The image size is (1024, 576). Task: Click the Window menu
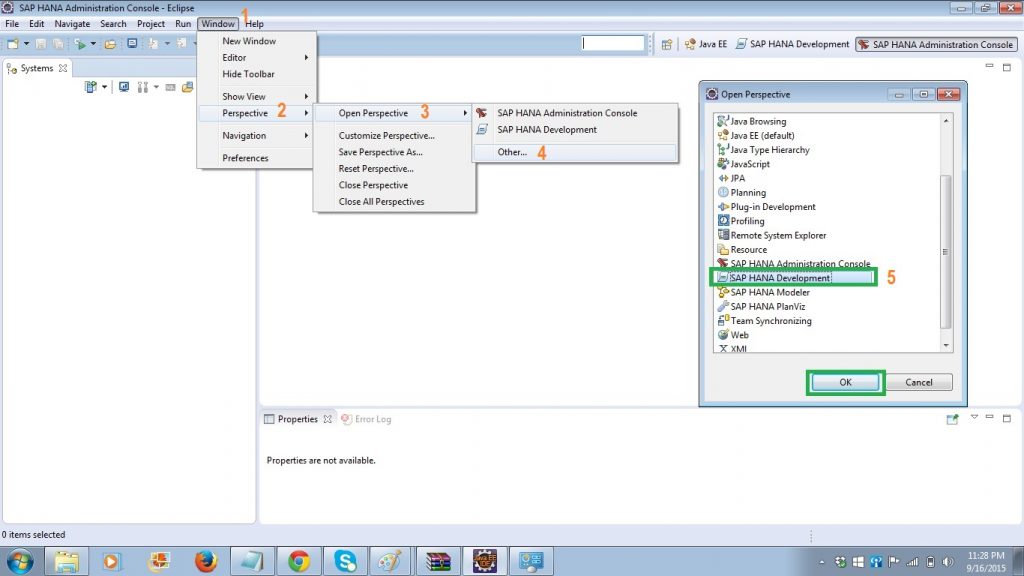coord(217,24)
